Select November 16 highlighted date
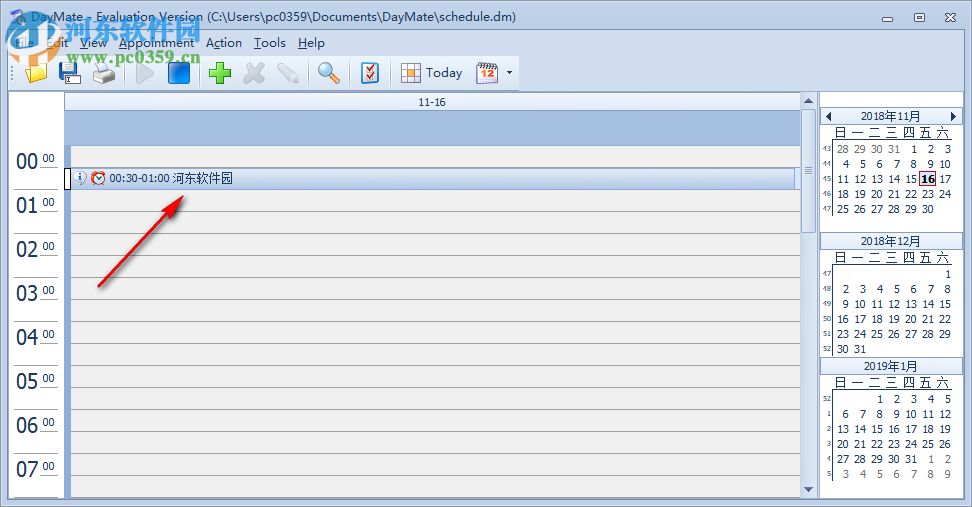 point(927,179)
